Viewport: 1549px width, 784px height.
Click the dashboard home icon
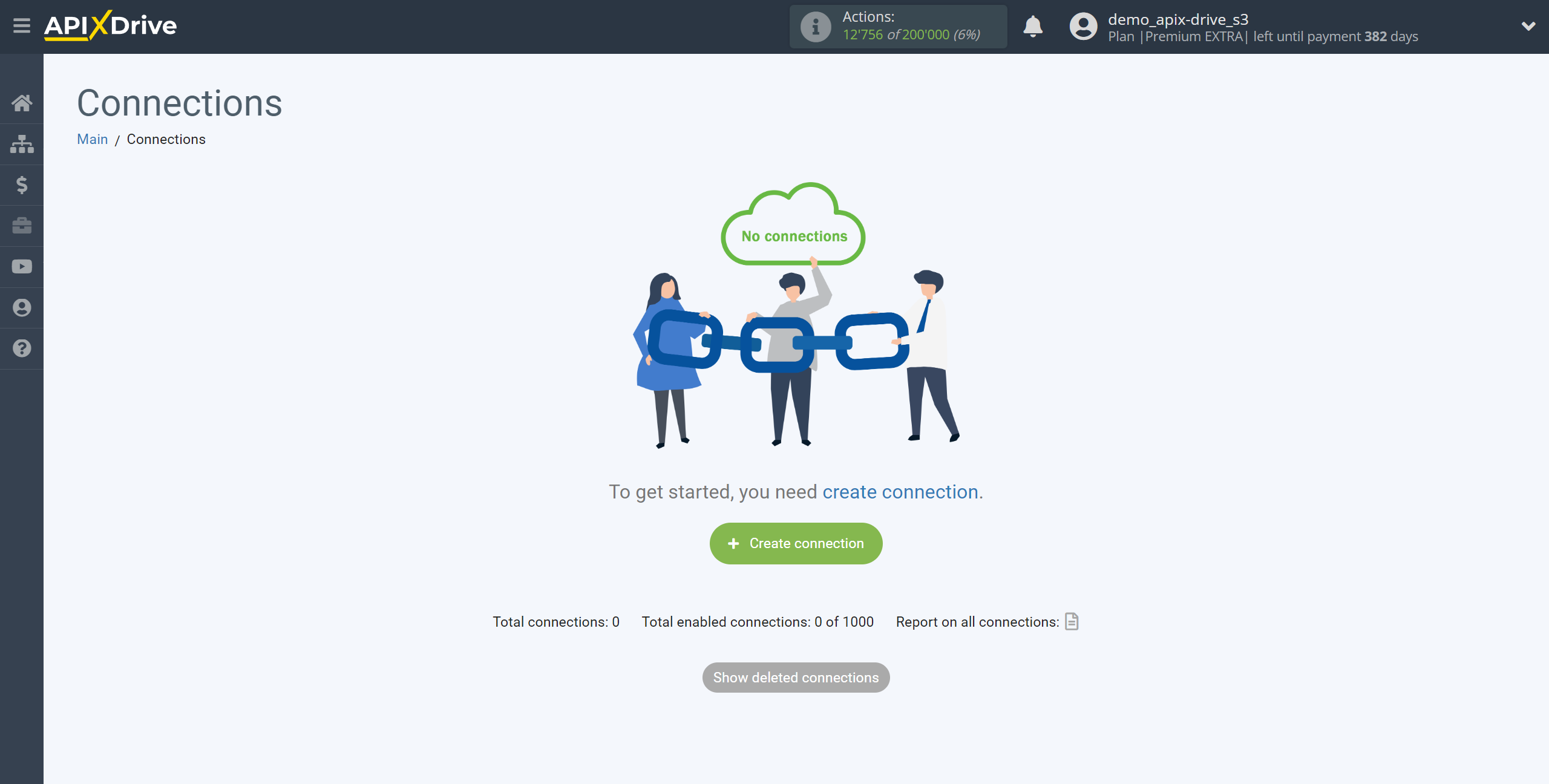coord(22,102)
